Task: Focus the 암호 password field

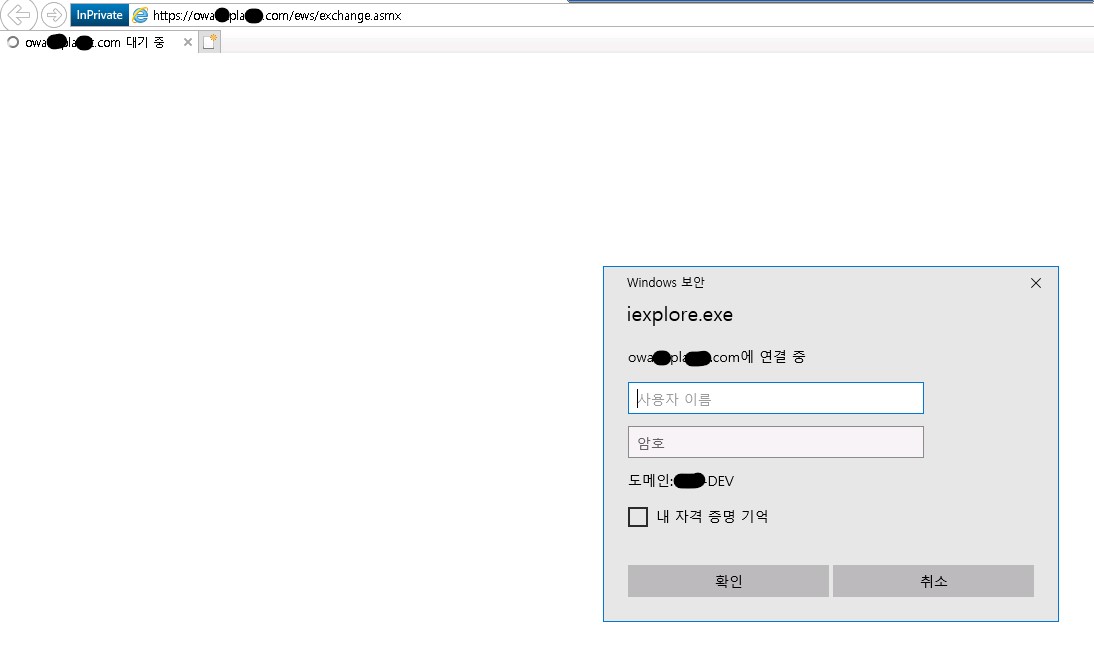Action: click(x=775, y=442)
